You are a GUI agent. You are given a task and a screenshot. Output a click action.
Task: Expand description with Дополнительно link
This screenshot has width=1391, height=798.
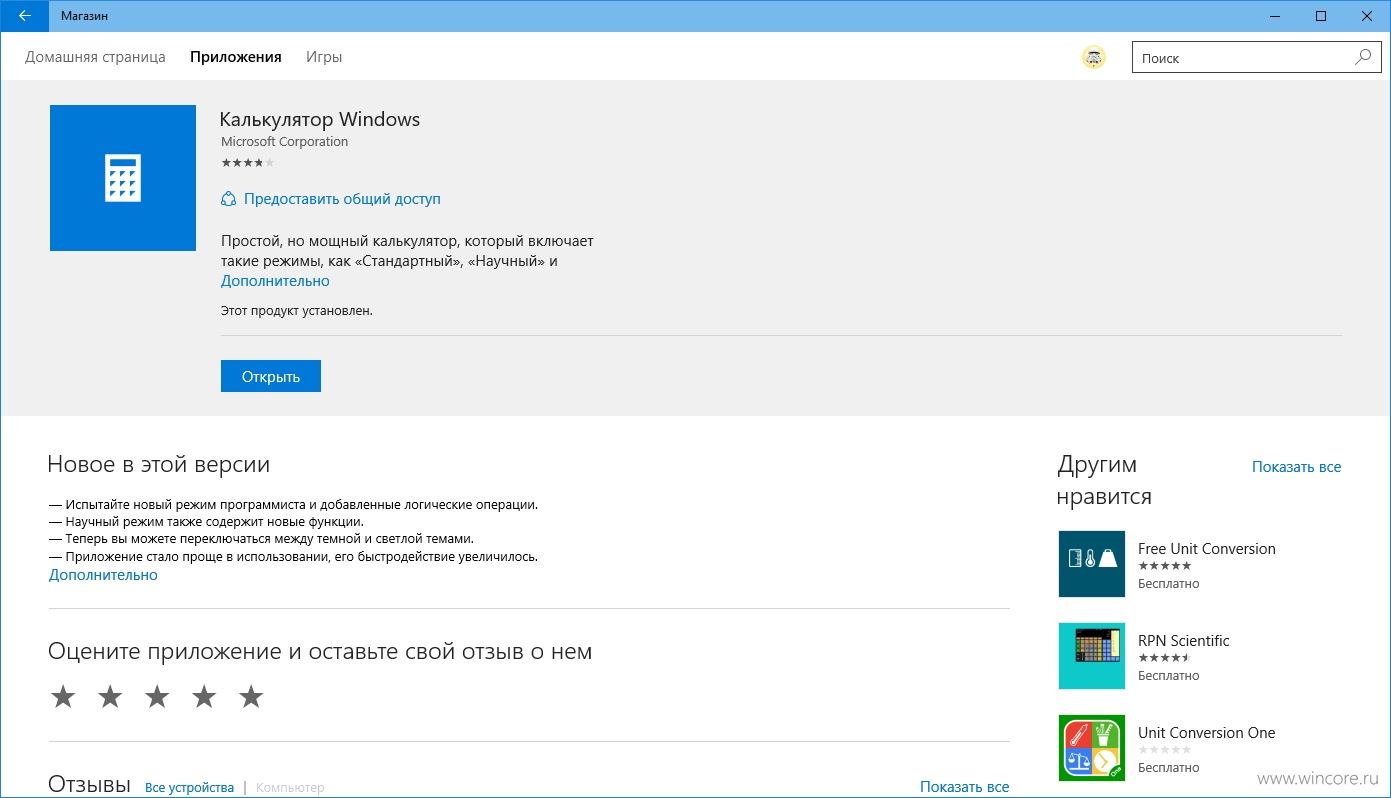[275, 281]
